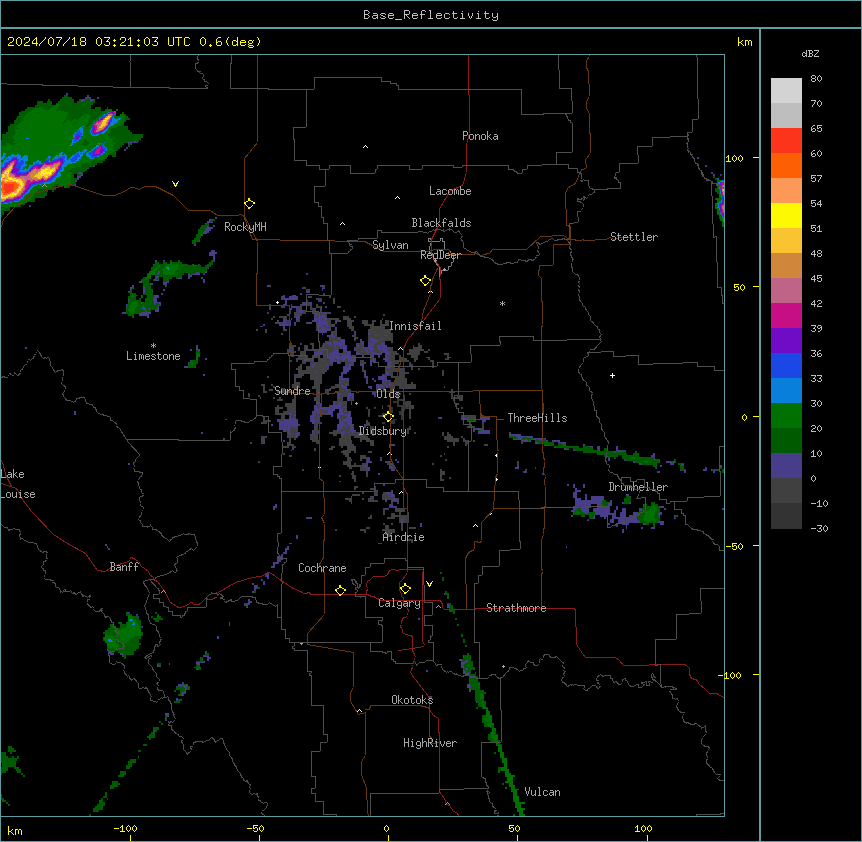Click the Vulcan city label

[543, 792]
